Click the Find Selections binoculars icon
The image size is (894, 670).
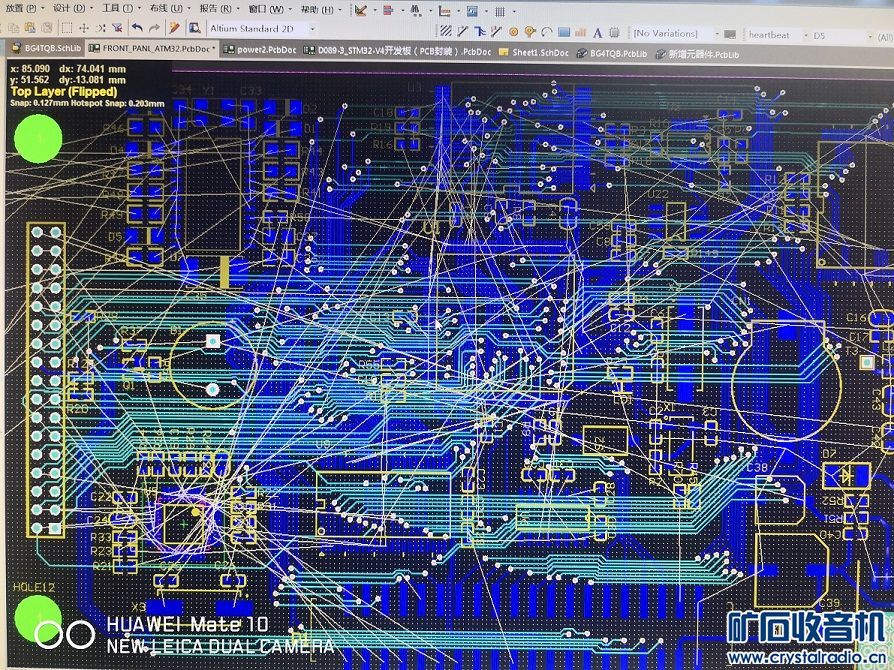point(416,11)
